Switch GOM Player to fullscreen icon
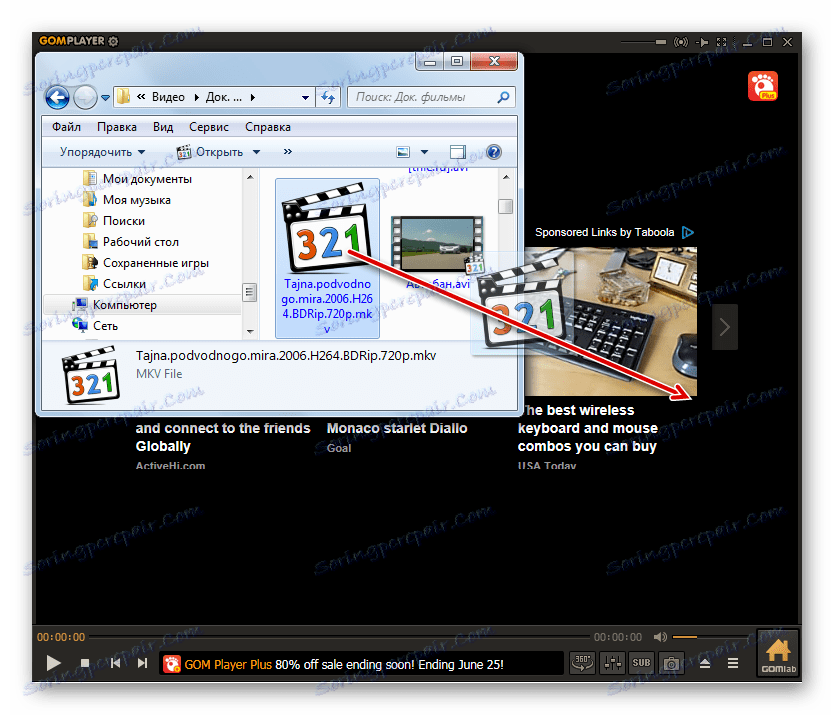This screenshot has height=715, width=834. [x=722, y=41]
